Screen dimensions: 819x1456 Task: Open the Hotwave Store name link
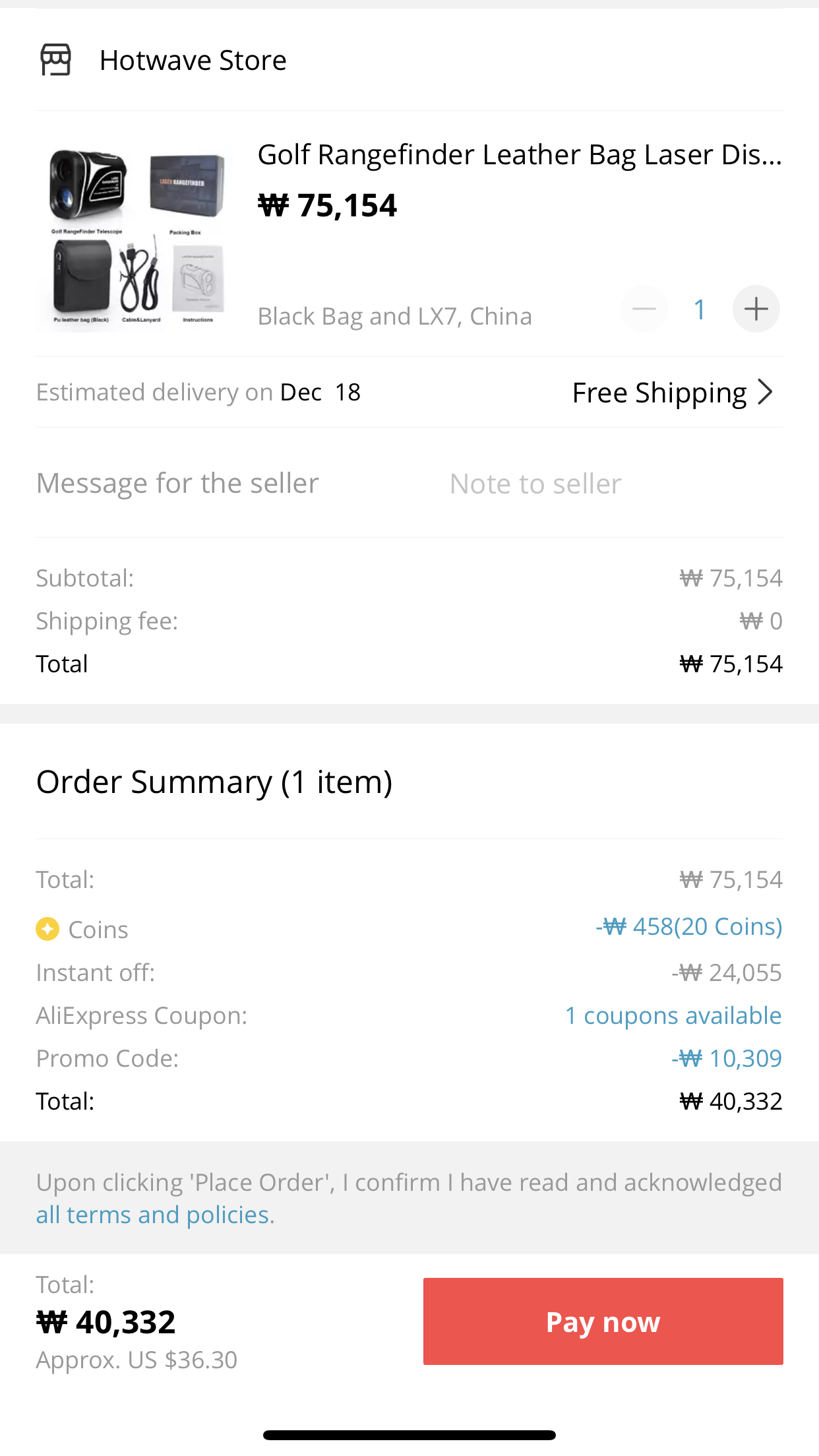pyautogui.click(x=193, y=61)
